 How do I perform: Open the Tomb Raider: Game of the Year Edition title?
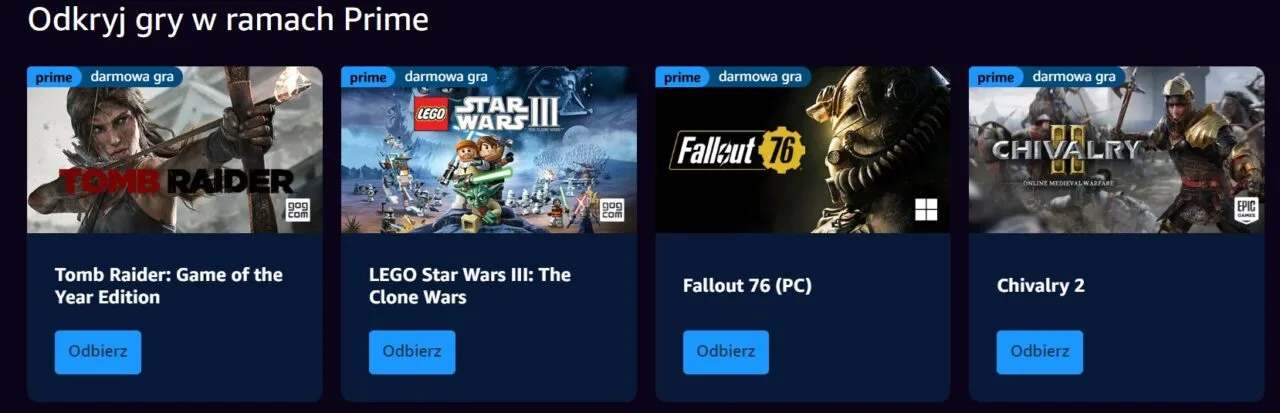coord(169,286)
